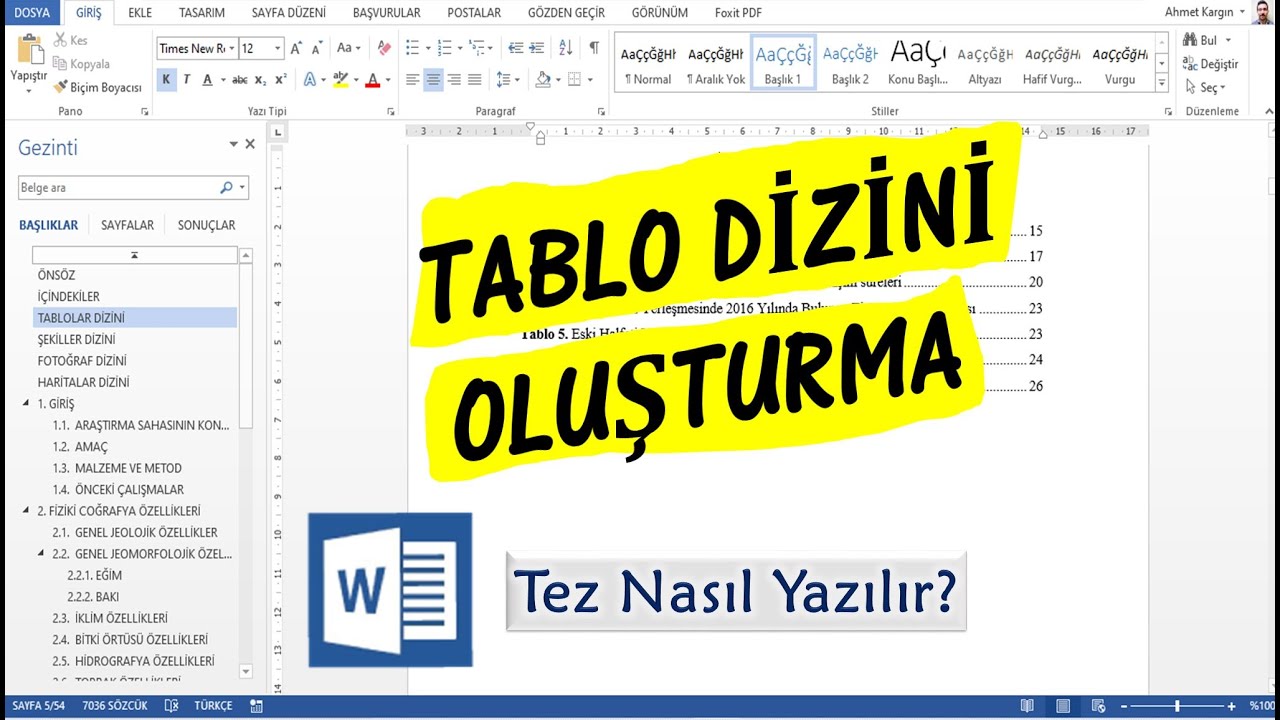
Task: Click macro recording icon in status bar
Action: click(x=257, y=705)
